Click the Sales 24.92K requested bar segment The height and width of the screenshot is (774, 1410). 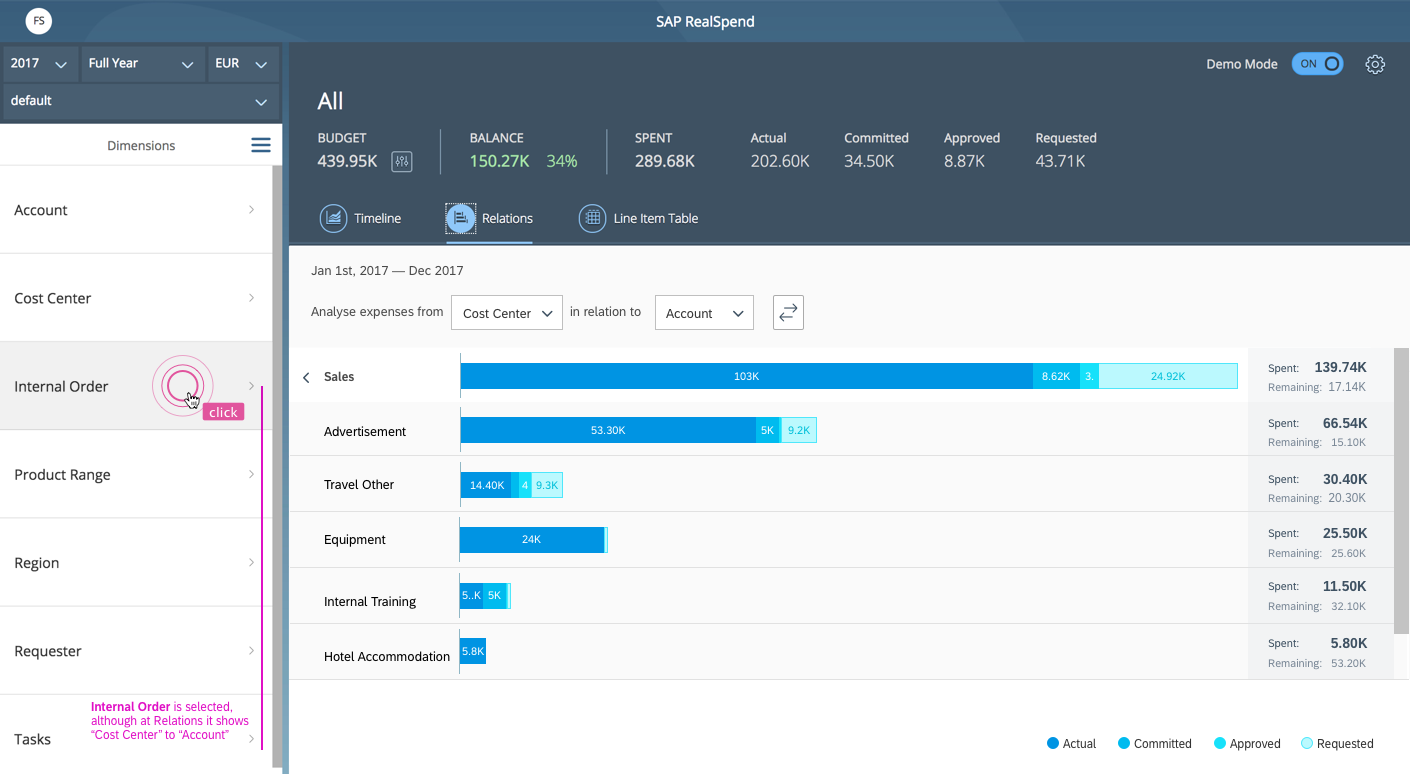click(x=1168, y=376)
